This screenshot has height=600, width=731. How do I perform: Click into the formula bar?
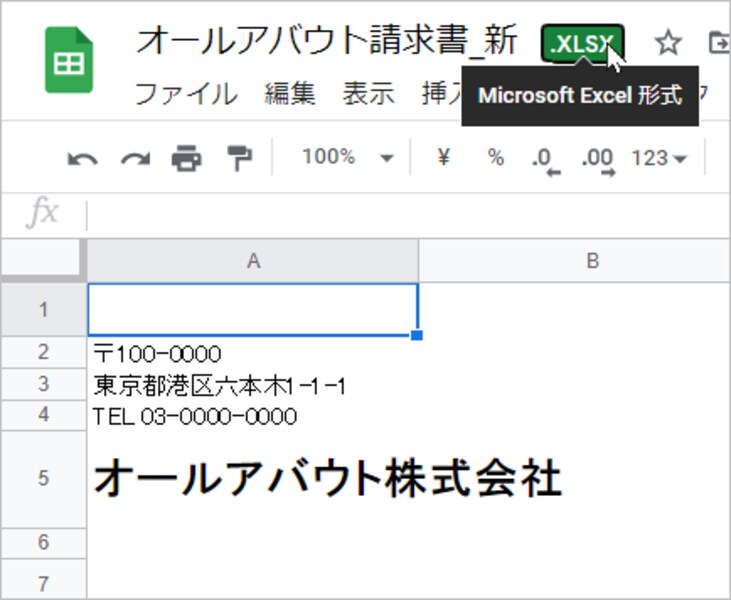[x=408, y=214]
